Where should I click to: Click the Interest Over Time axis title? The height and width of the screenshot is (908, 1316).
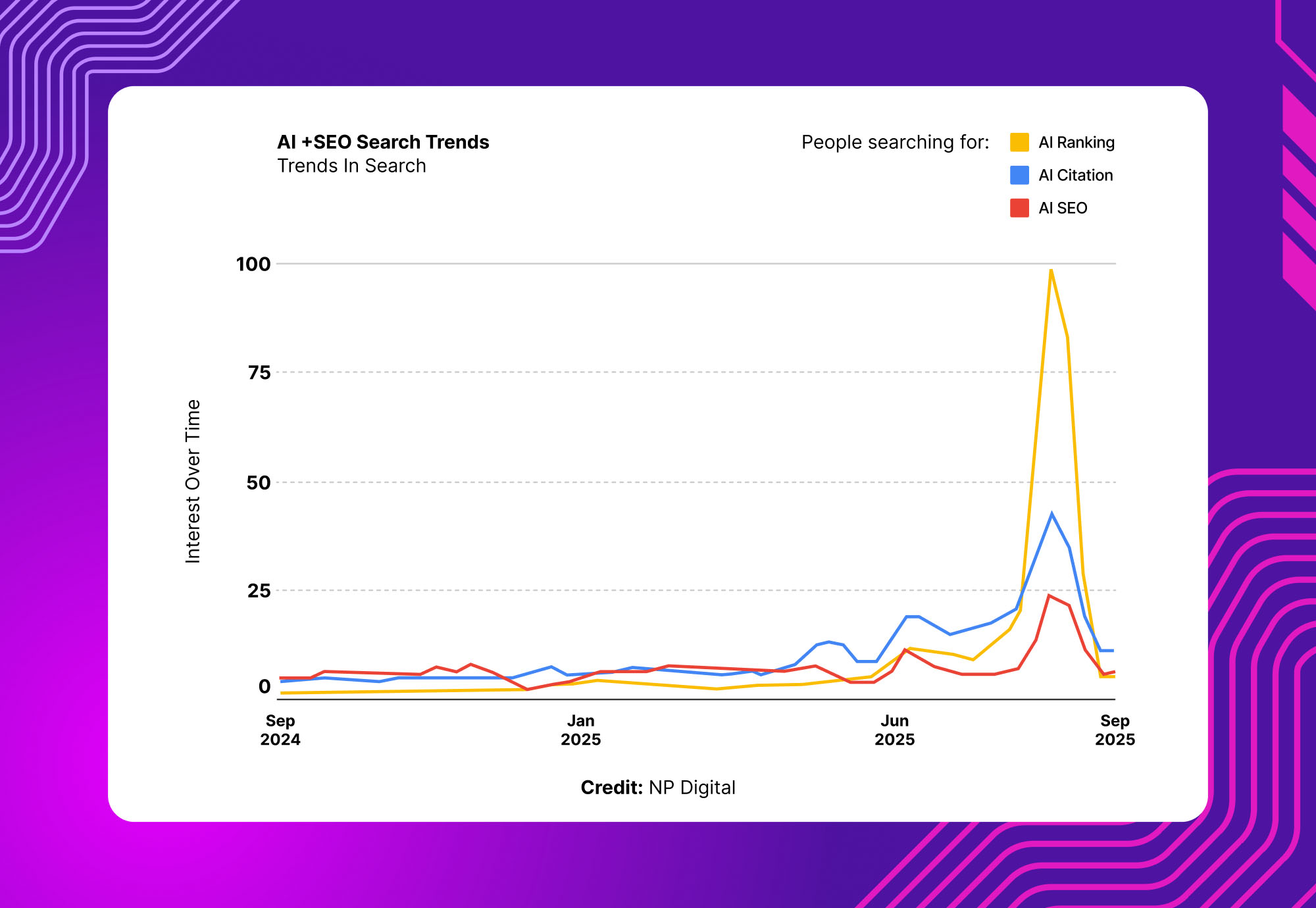pos(193,481)
